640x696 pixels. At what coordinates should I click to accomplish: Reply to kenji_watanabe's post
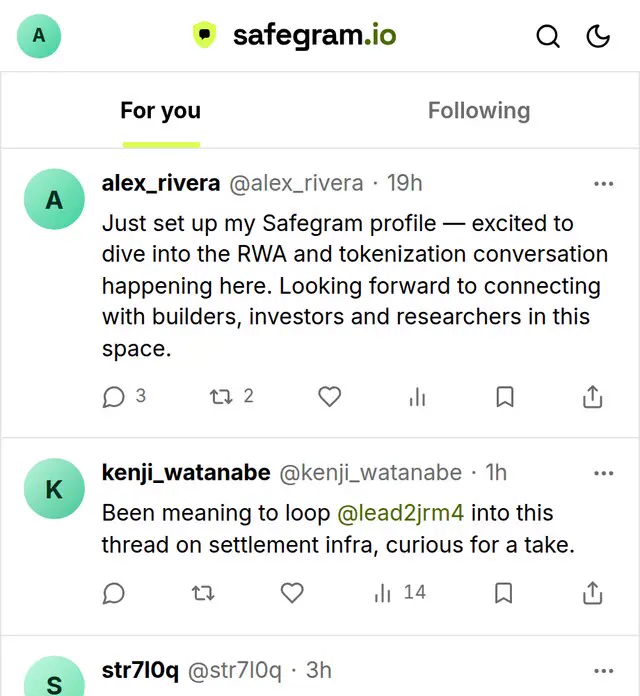(113, 593)
